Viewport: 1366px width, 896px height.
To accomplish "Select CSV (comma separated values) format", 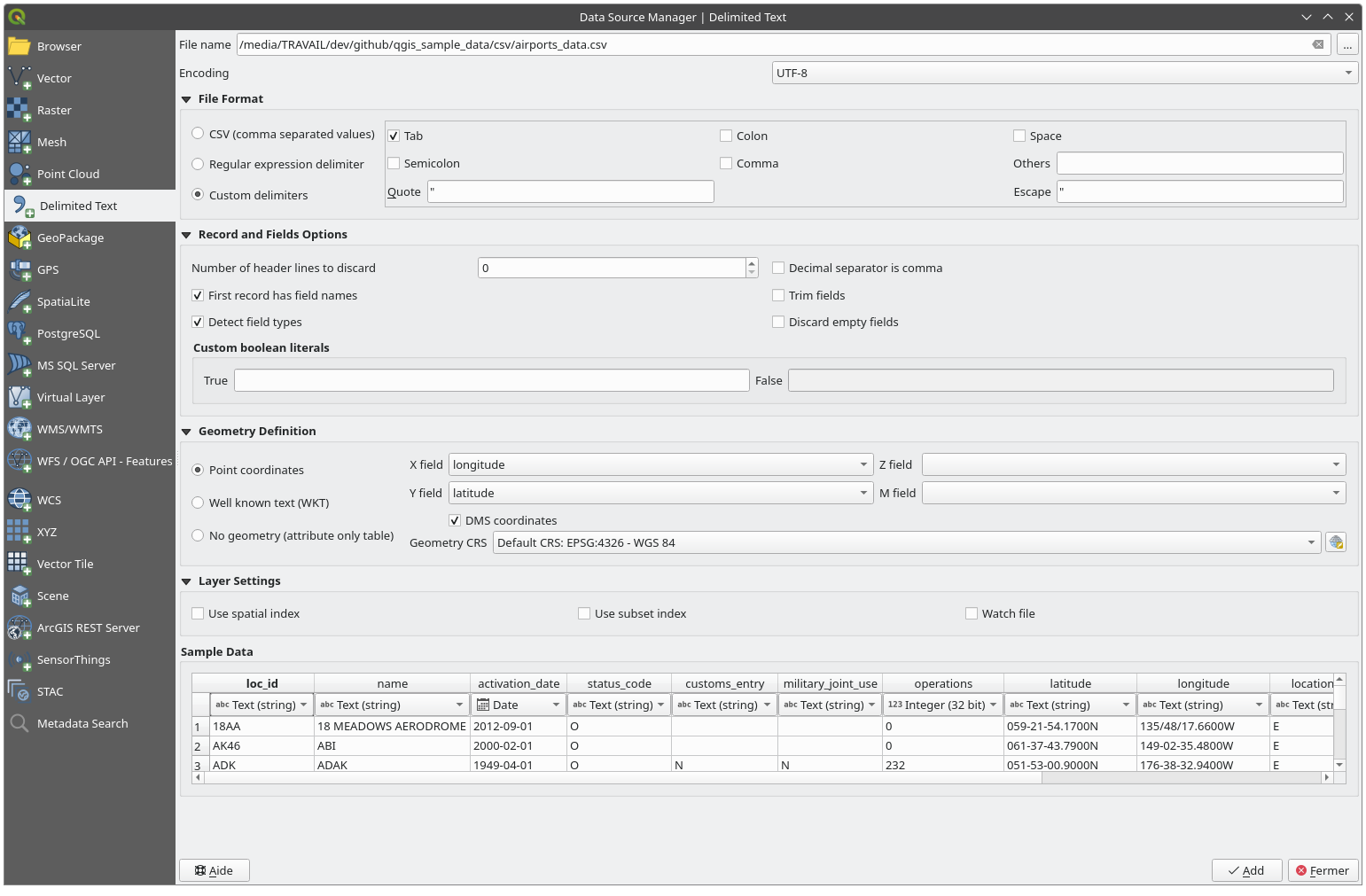I will pos(199,134).
